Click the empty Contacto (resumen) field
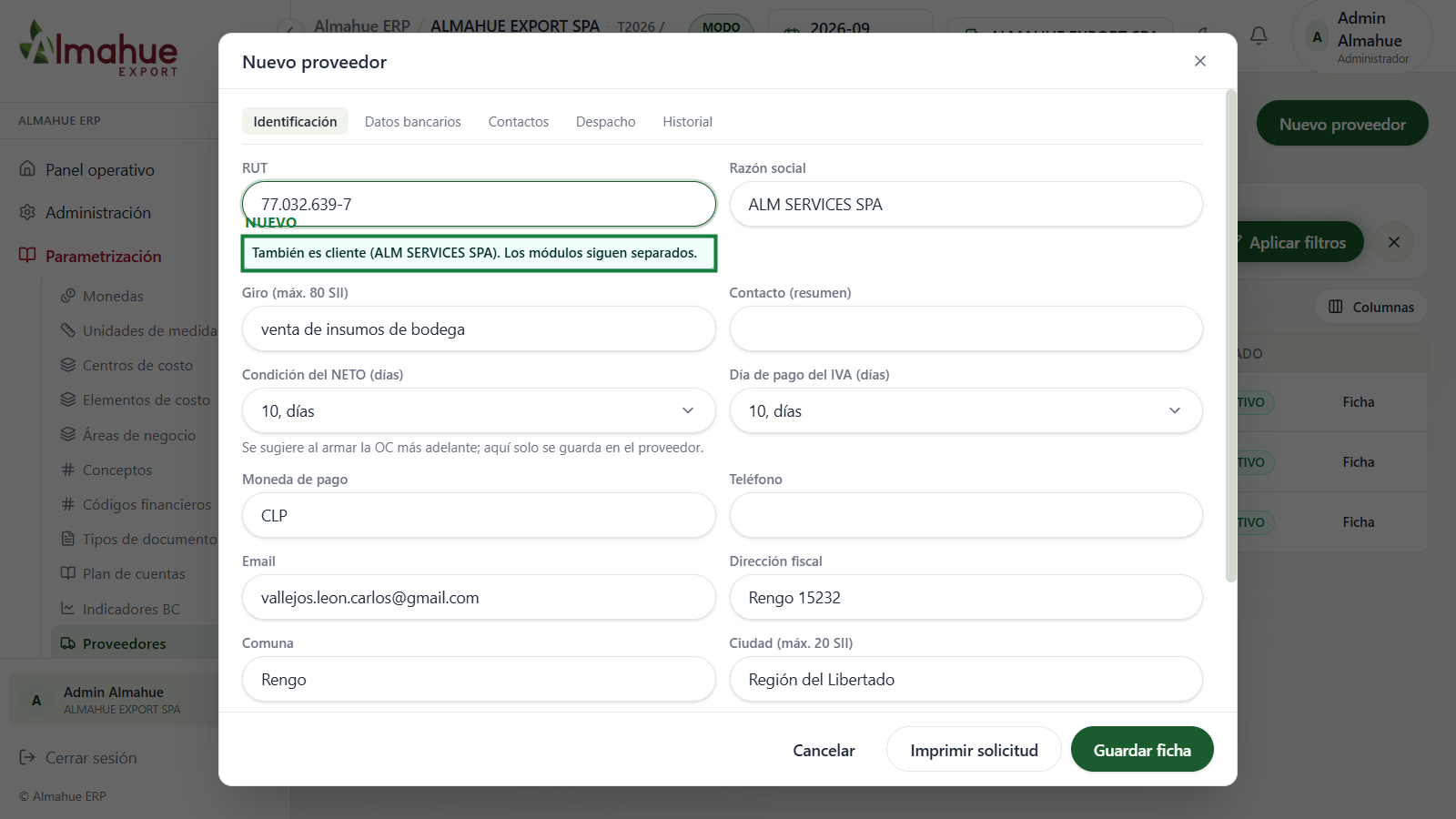Image resolution: width=1456 pixels, height=819 pixels. (x=966, y=329)
